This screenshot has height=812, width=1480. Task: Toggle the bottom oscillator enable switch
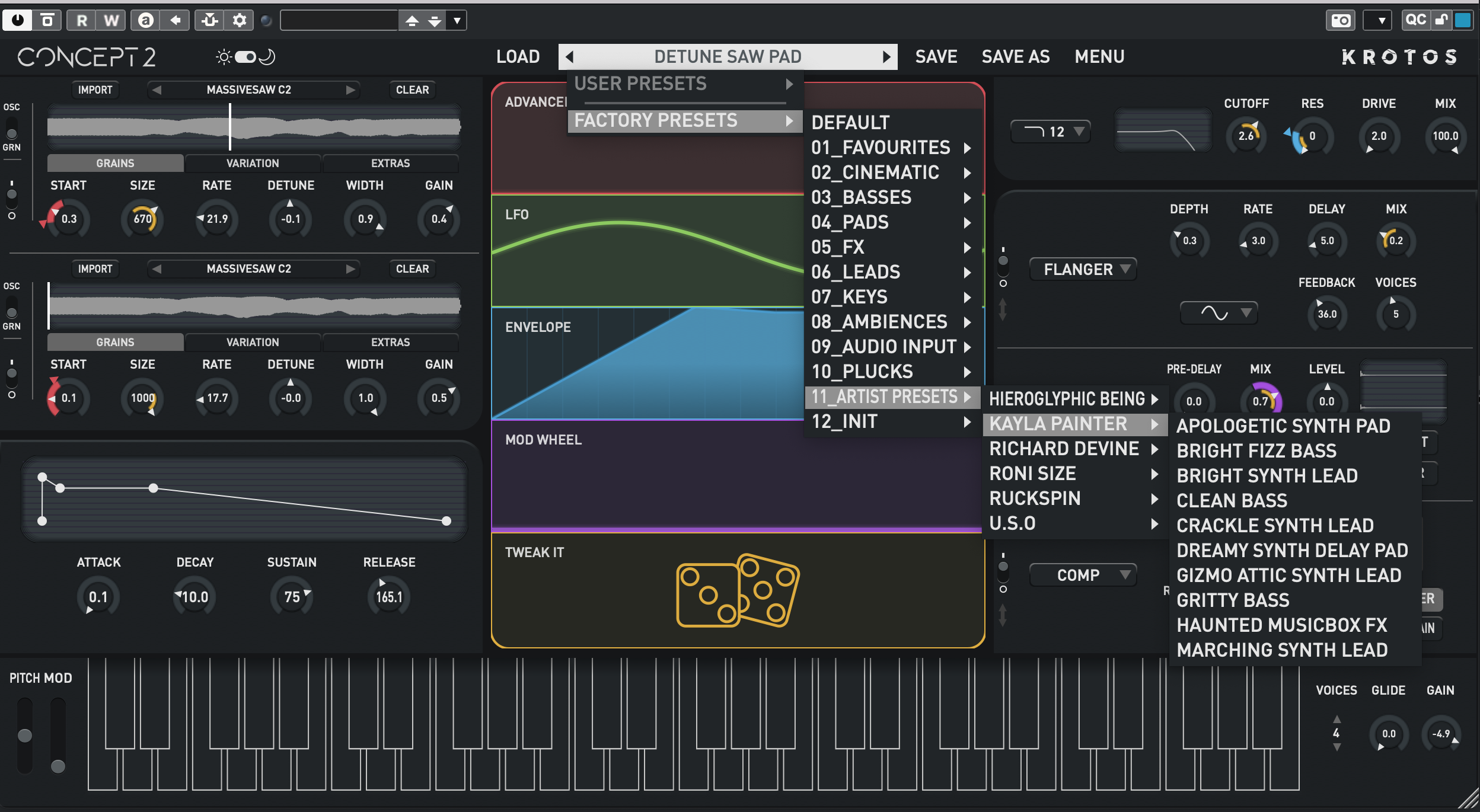11,379
